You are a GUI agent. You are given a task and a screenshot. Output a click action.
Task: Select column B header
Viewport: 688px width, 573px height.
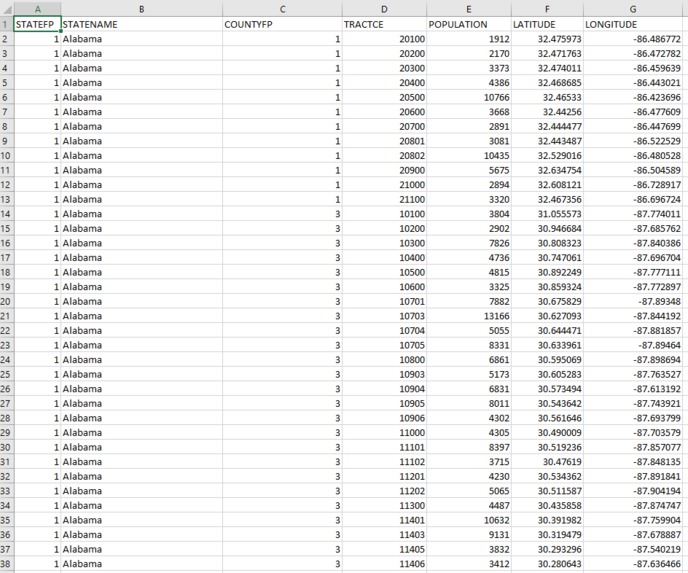(x=141, y=9)
